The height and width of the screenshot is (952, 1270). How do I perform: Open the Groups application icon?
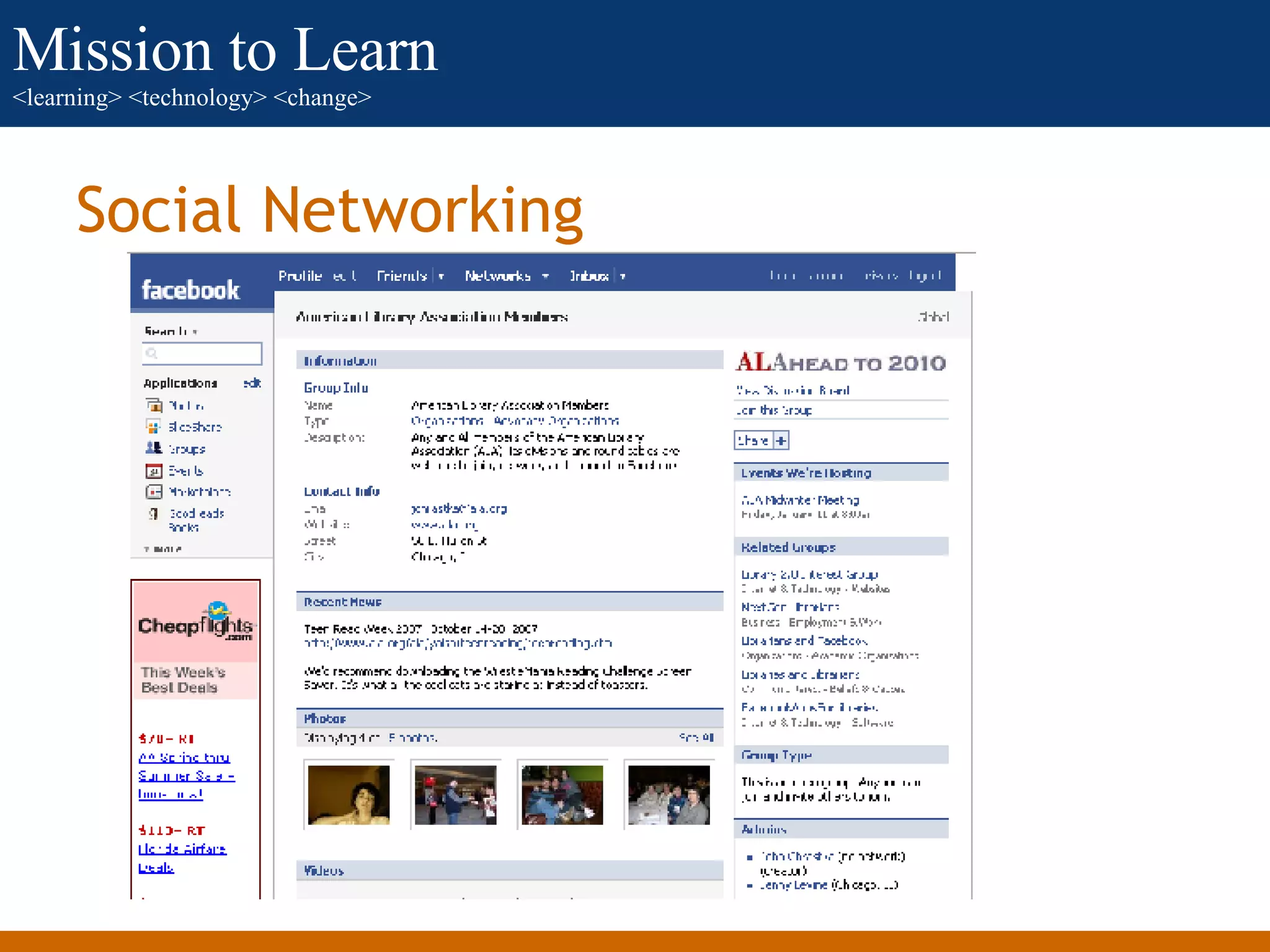click(154, 448)
